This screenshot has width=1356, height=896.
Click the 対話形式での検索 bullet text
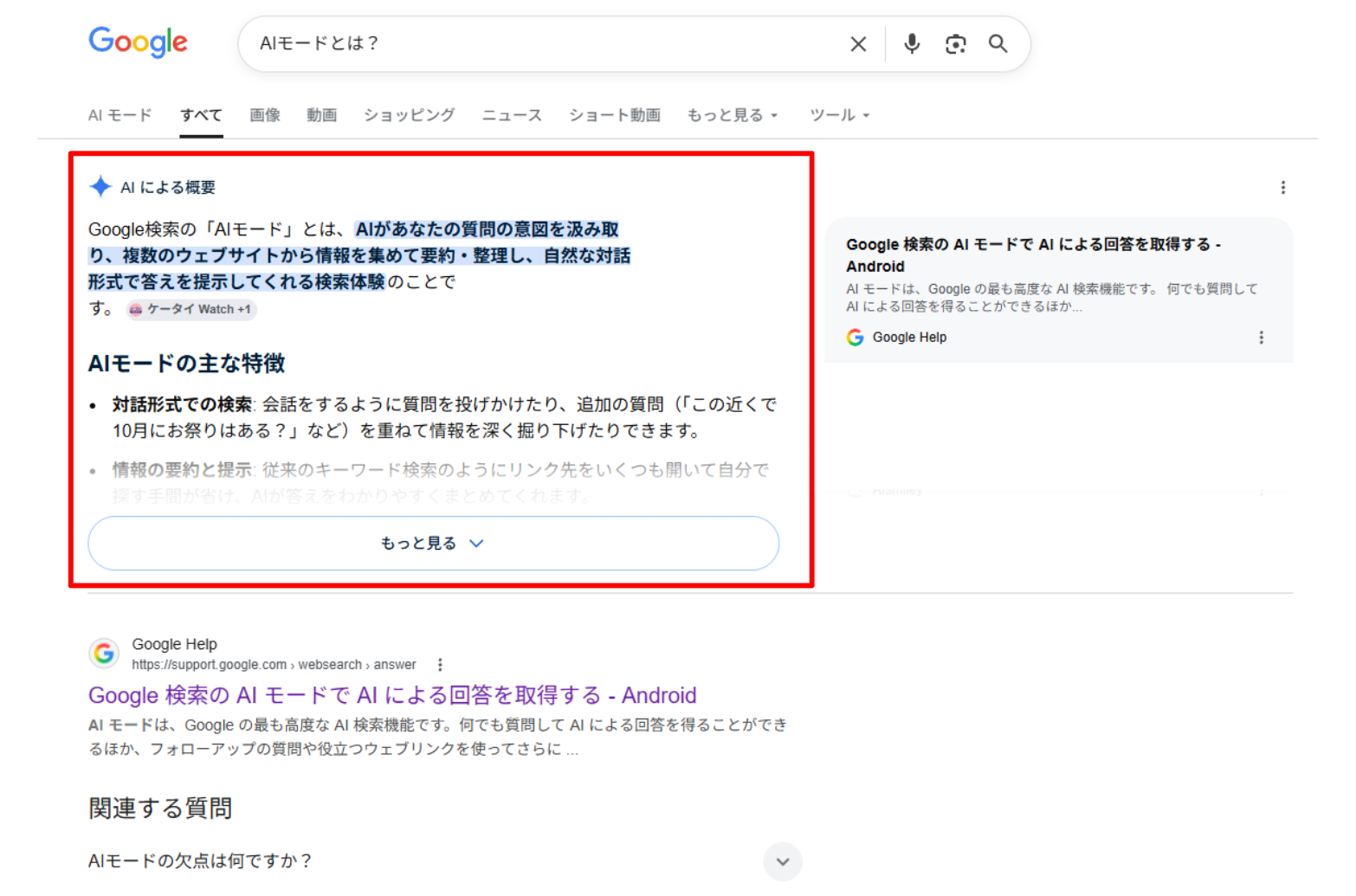click(x=444, y=417)
